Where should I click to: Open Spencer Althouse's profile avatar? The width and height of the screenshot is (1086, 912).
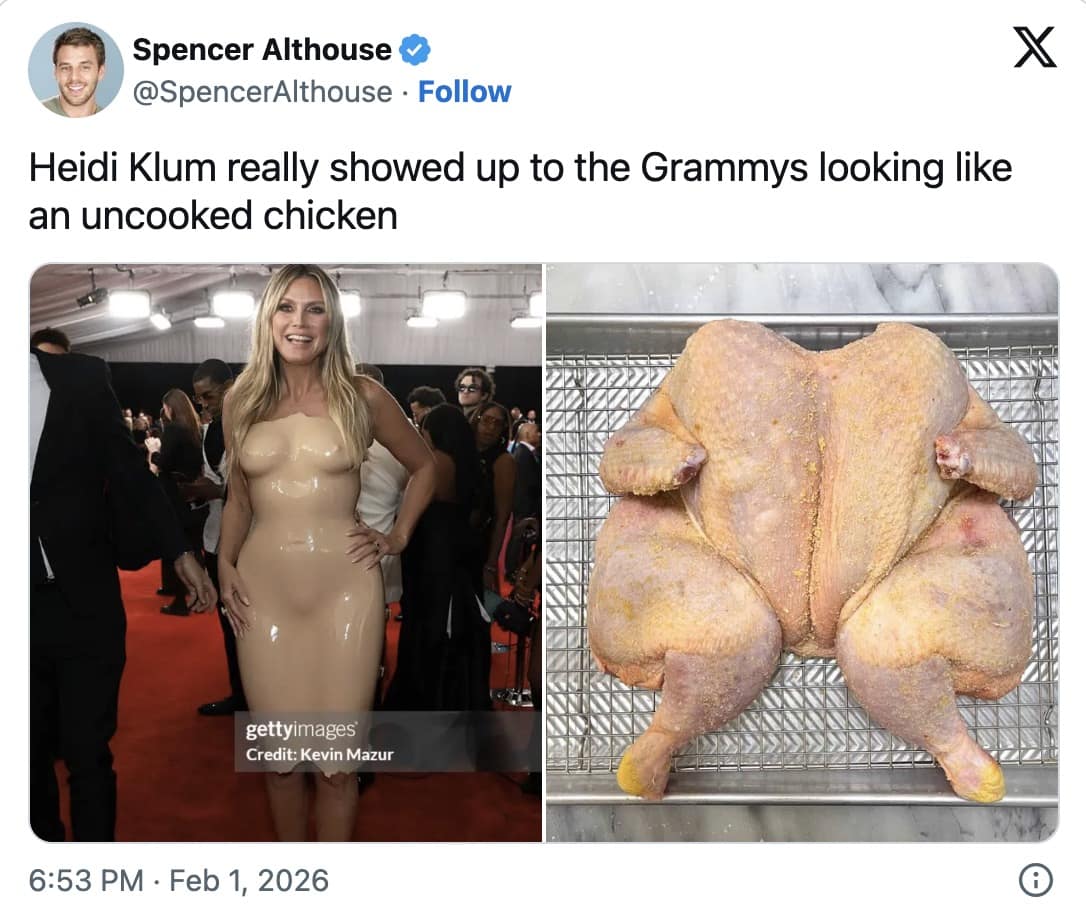click(75, 70)
